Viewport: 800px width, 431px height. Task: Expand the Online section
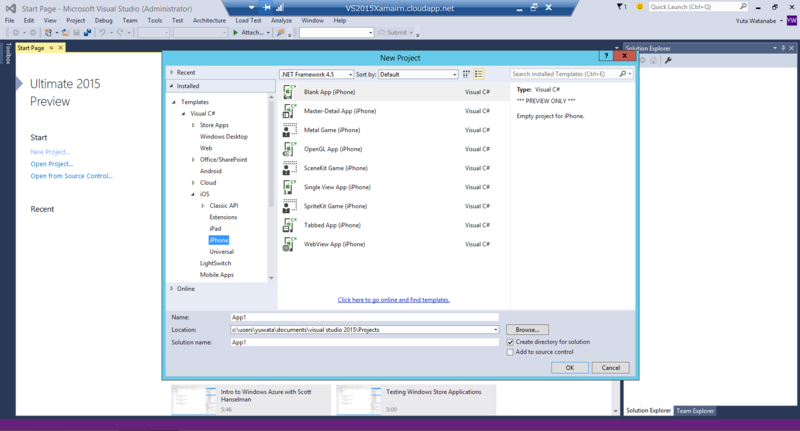(x=172, y=289)
